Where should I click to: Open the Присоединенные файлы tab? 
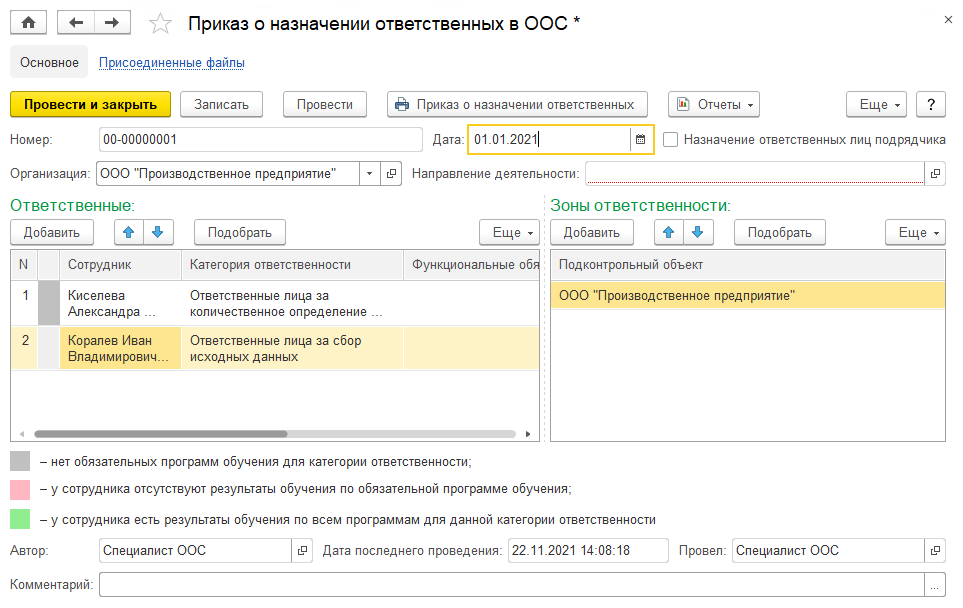tap(169, 61)
